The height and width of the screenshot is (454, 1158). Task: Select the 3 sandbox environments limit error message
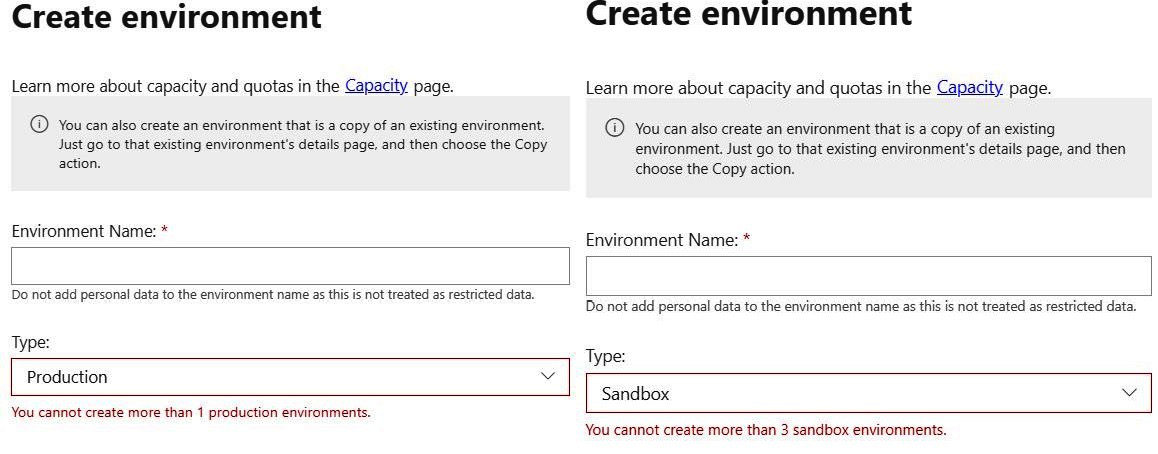tap(766, 430)
